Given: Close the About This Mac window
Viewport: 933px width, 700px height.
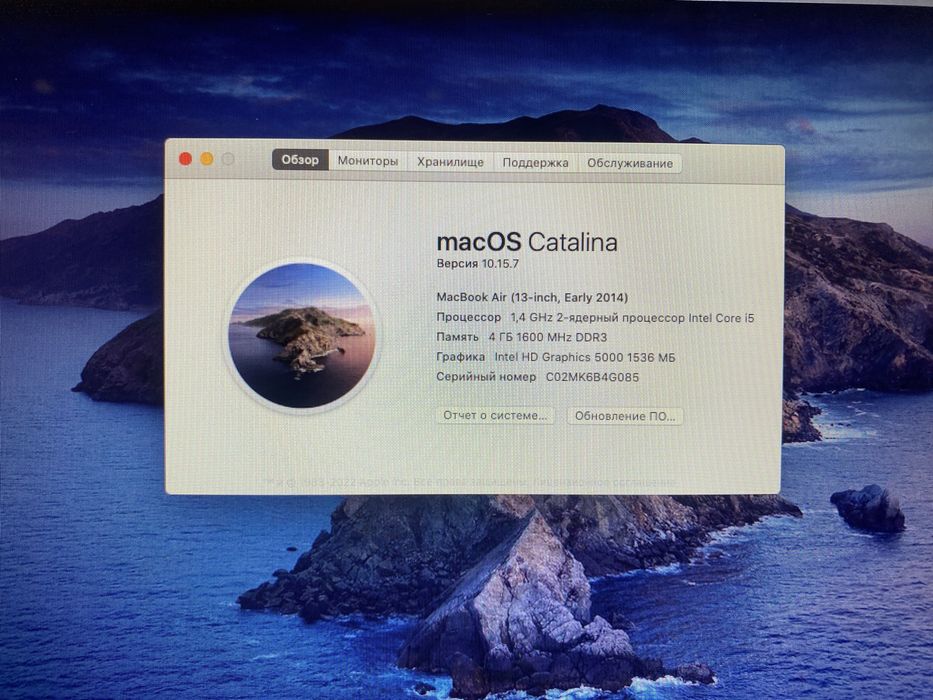Looking at the screenshot, I should [186, 159].
